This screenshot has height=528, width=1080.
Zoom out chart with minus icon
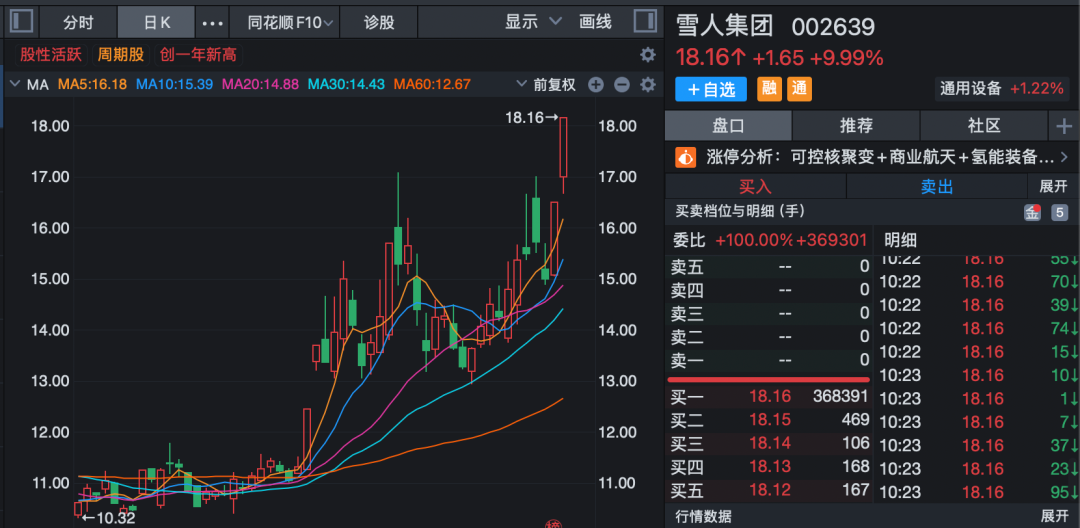click(x=621, y=85)
